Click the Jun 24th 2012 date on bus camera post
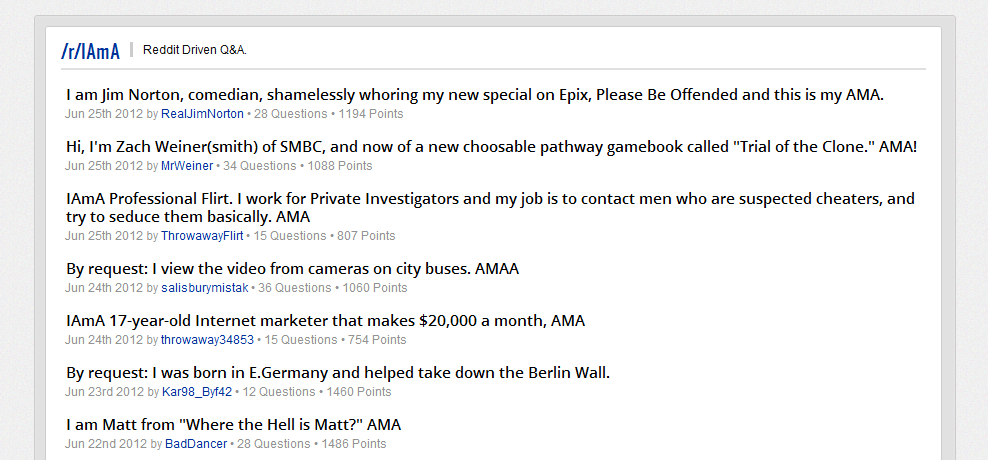Screen dimensions: 988x460 click(x=104, y=288)
